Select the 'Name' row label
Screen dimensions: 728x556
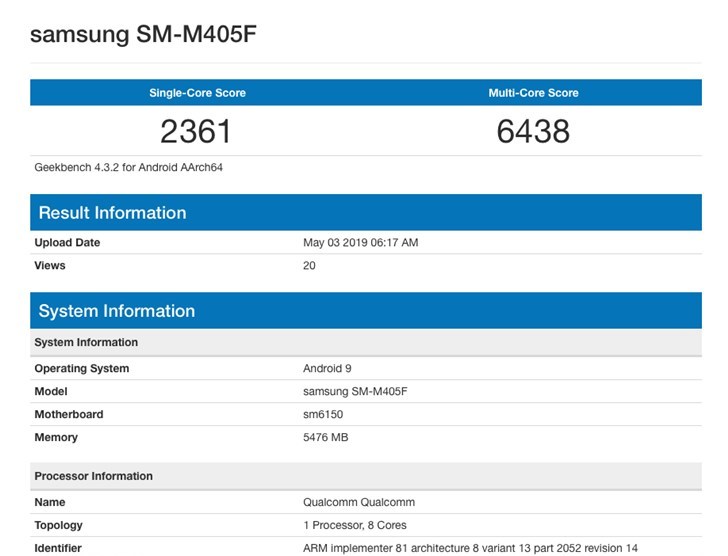coord(50,502)
